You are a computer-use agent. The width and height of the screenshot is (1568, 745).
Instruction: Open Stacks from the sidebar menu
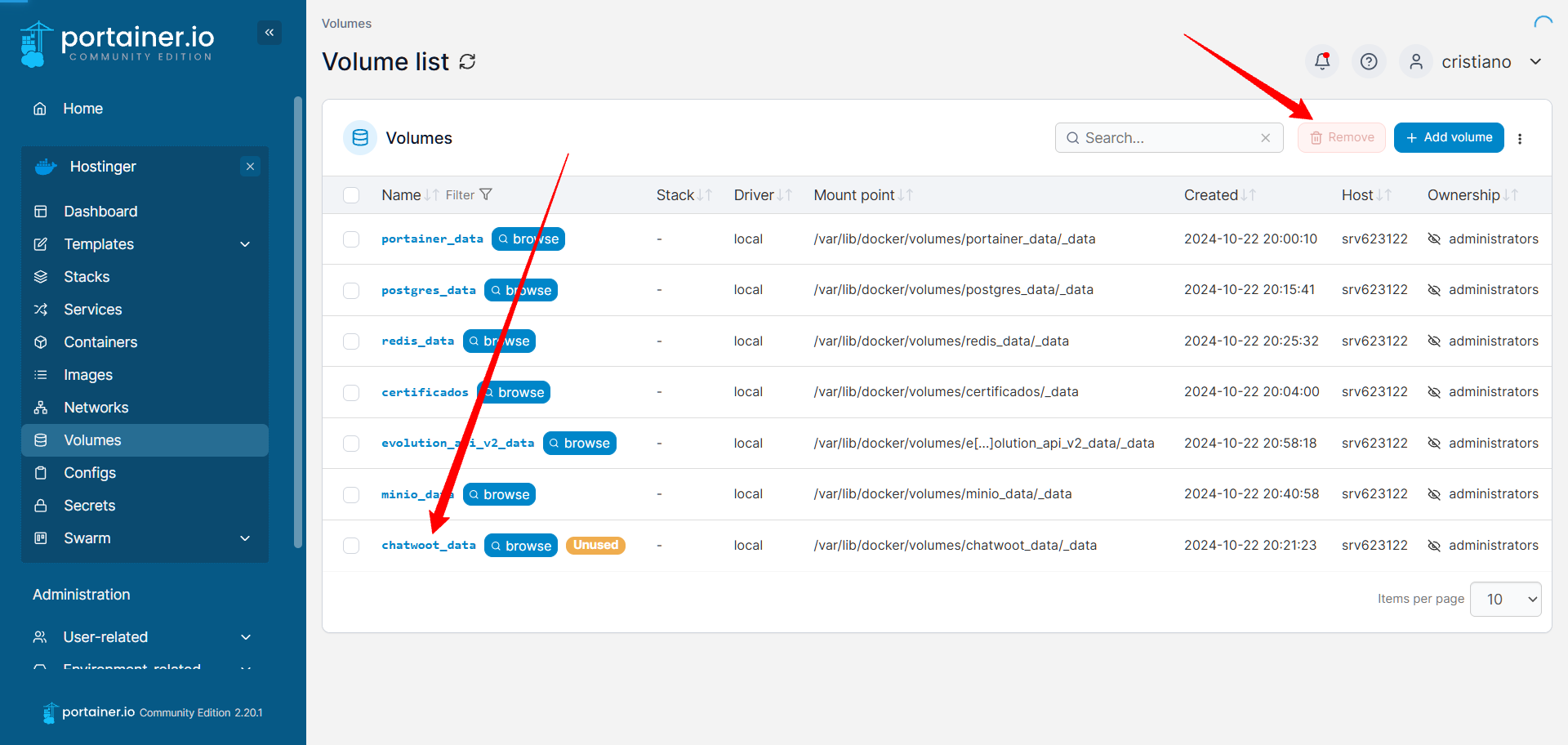(87, 277)
